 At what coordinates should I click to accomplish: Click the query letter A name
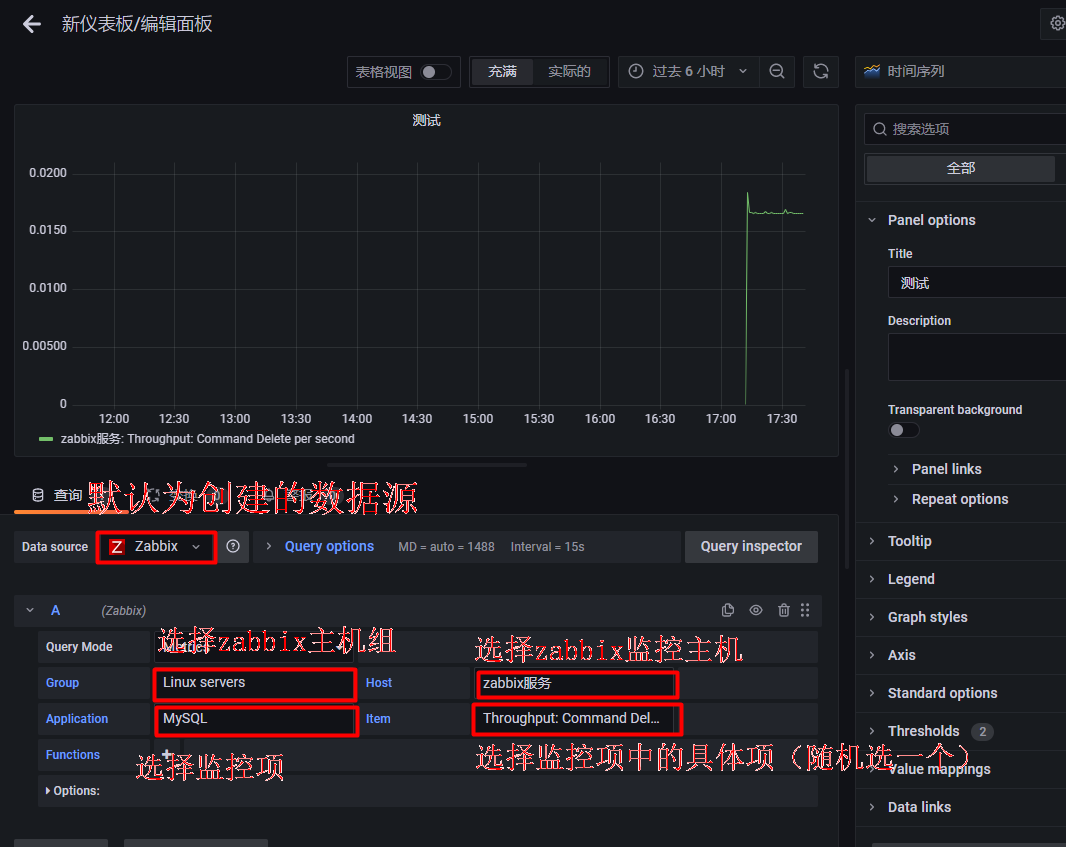tap(56, 610)
